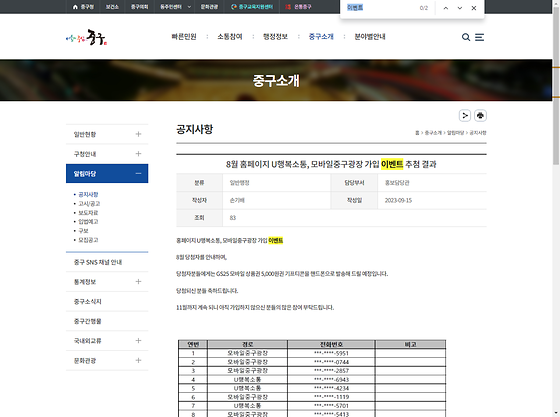
Task: Click the find-in-page search input field
Action: (x=380, y=8)
